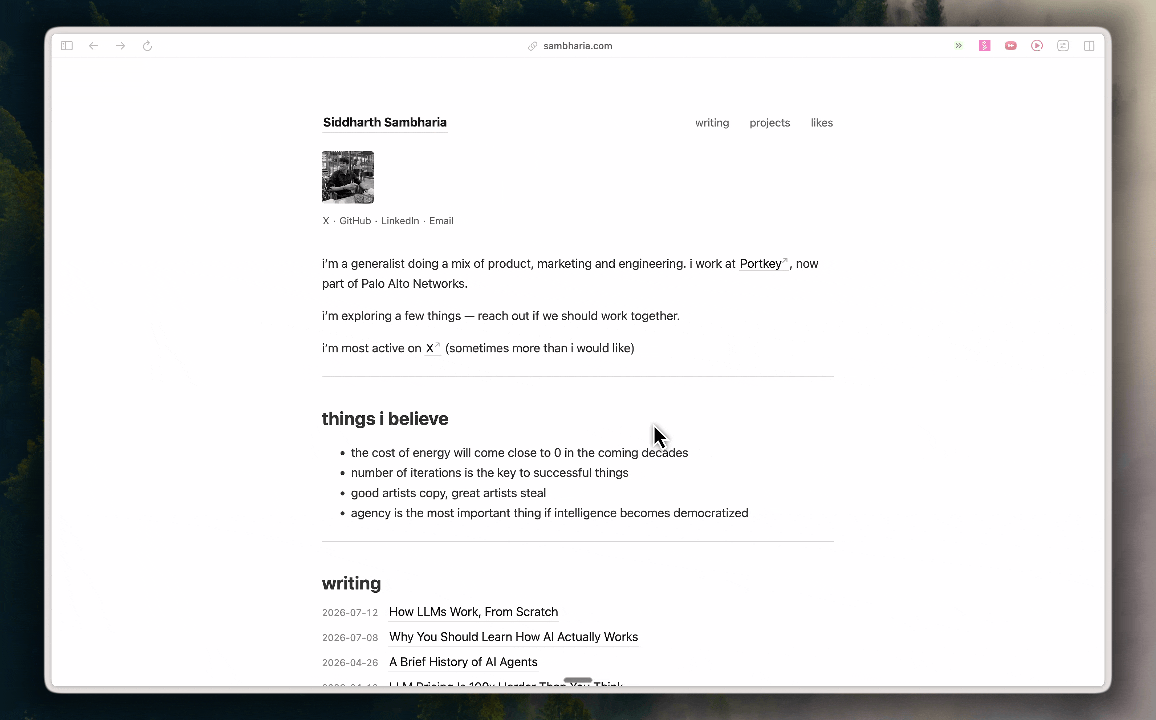This screenshot has width=1156, height=720.
Task: Click the 'Palo Alto Networks' text
Action: point(413,284)
